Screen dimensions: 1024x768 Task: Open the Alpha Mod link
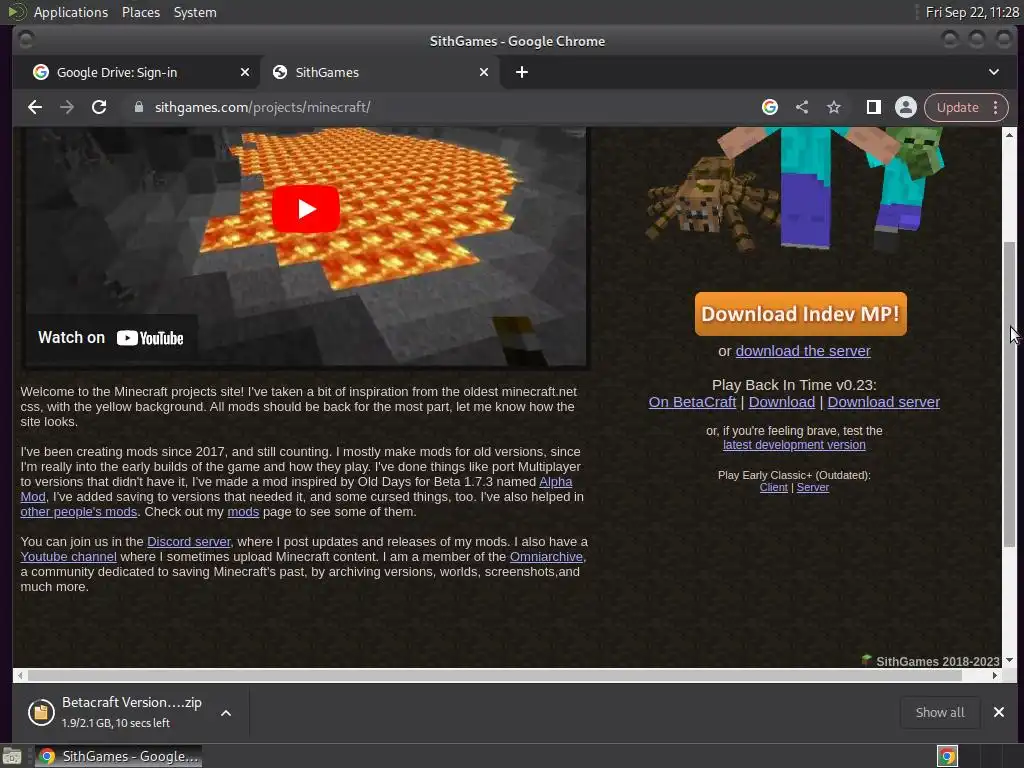[556, 481]
